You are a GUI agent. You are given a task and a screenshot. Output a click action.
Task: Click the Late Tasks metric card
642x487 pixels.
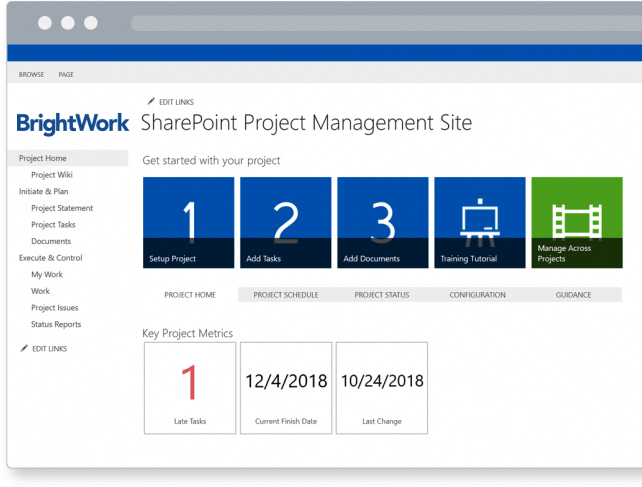click(x=190, y=388)
